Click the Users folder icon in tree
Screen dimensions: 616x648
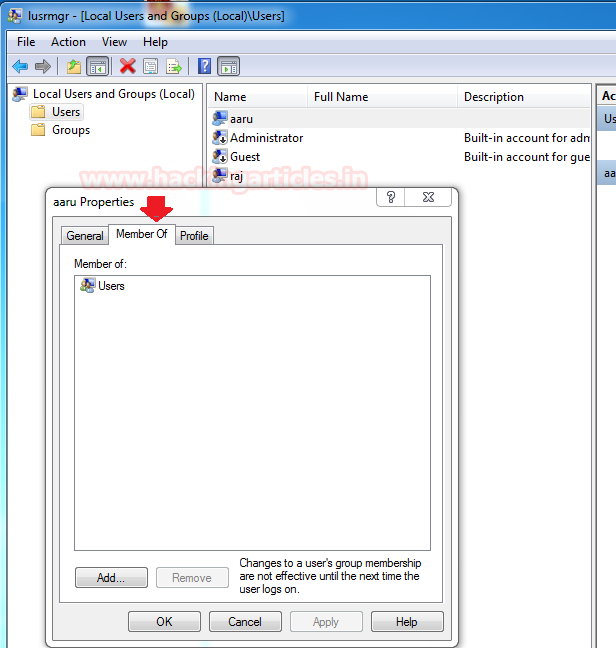pos(38,112)
